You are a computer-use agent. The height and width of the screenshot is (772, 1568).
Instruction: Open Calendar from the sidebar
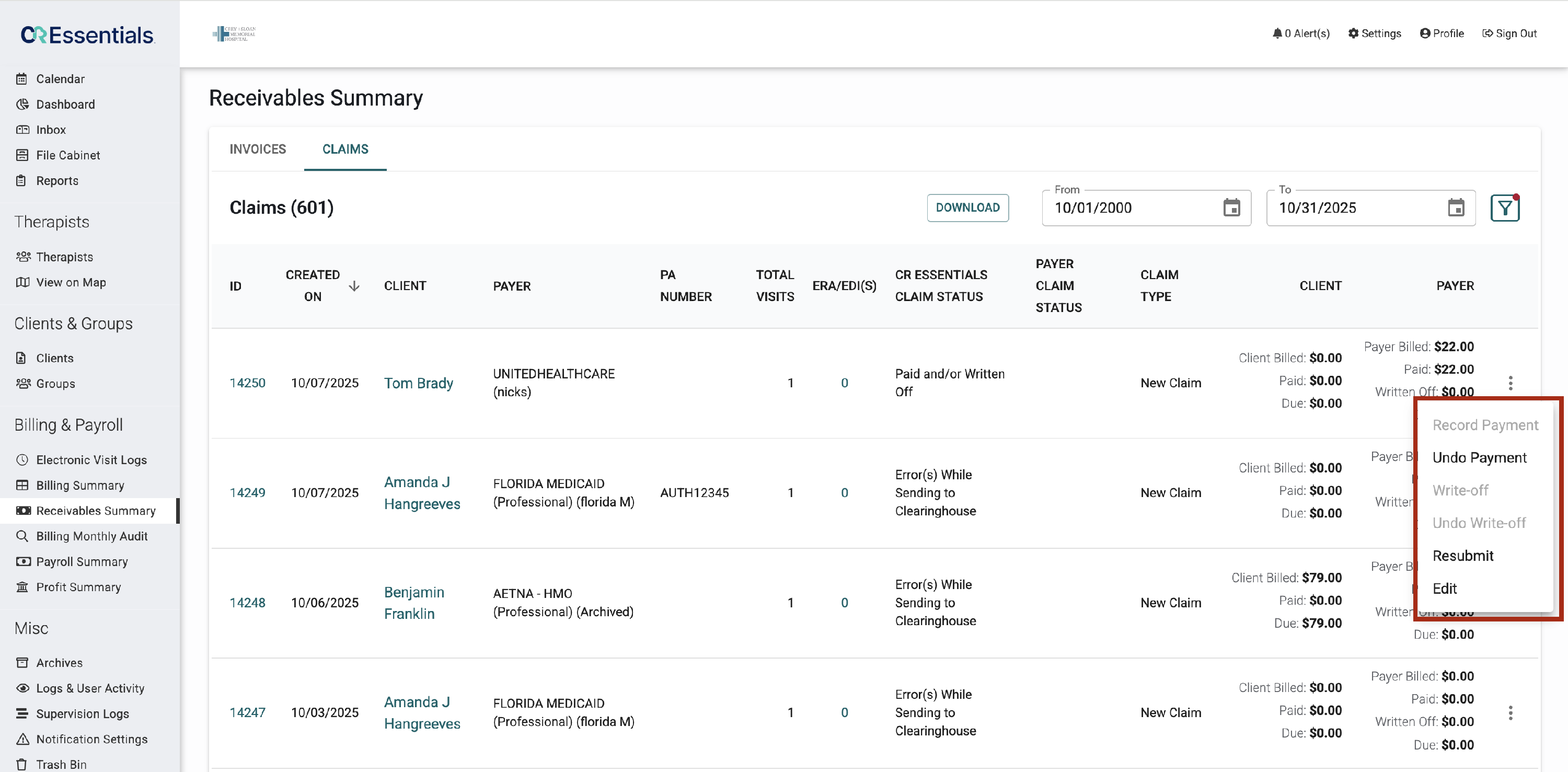coord(60,78)
